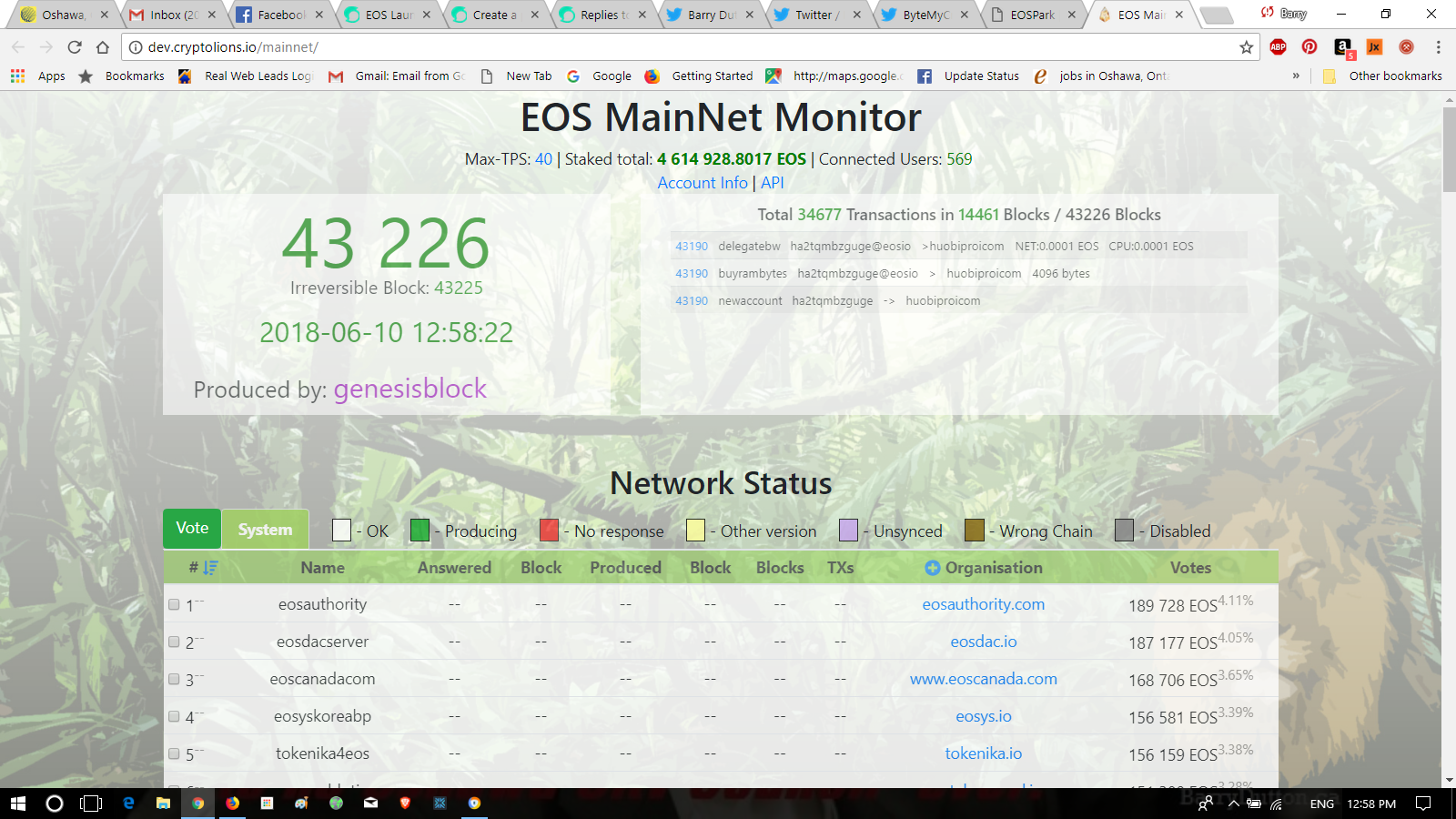The width and height of the screenshot is (1456, 819).
Task: Open block 43190 in delegatebw transaction
Action: 691,247
